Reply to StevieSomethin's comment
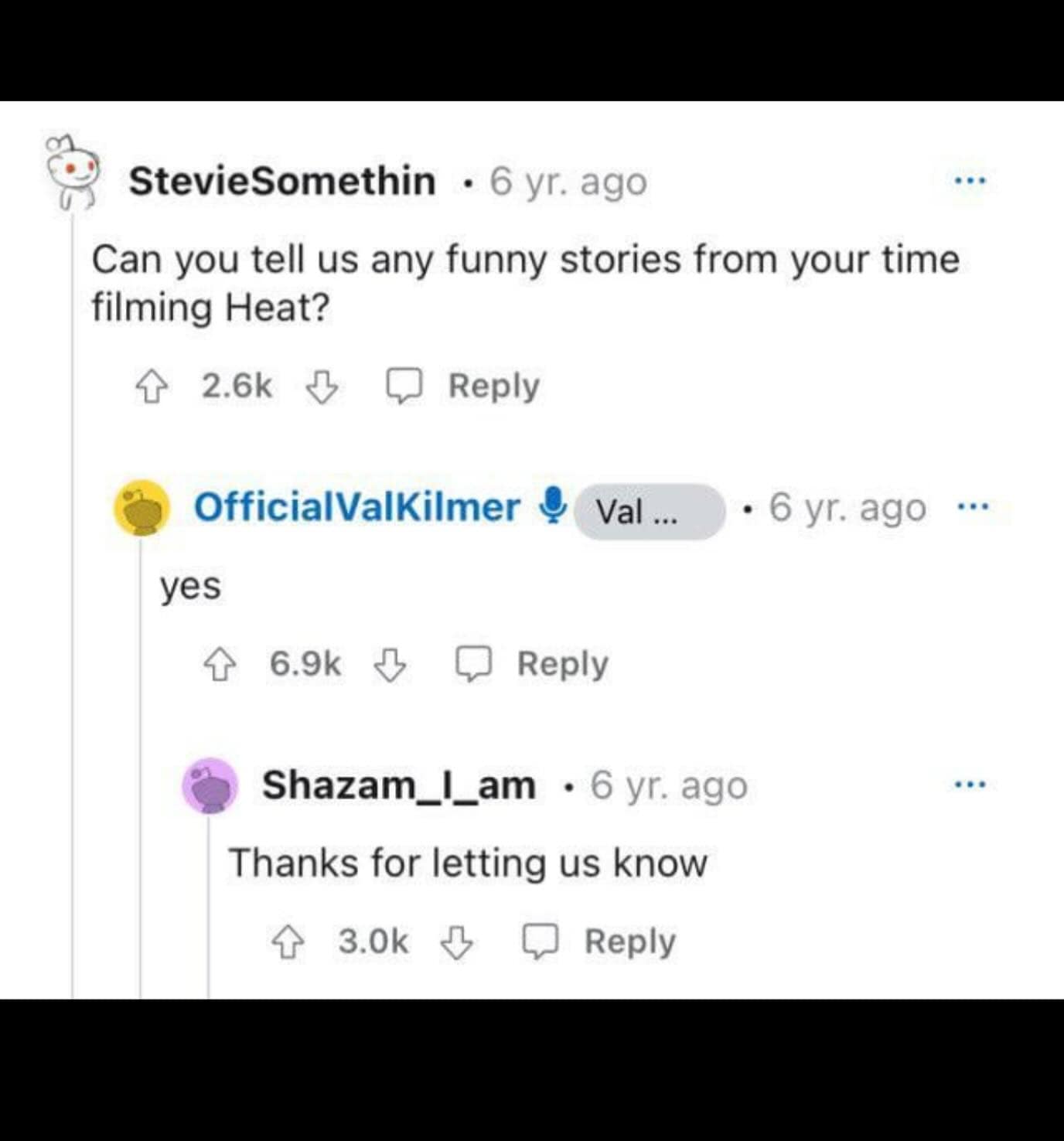The height and width of the screenshot is (1141, 1064). [x=463, y=387]
